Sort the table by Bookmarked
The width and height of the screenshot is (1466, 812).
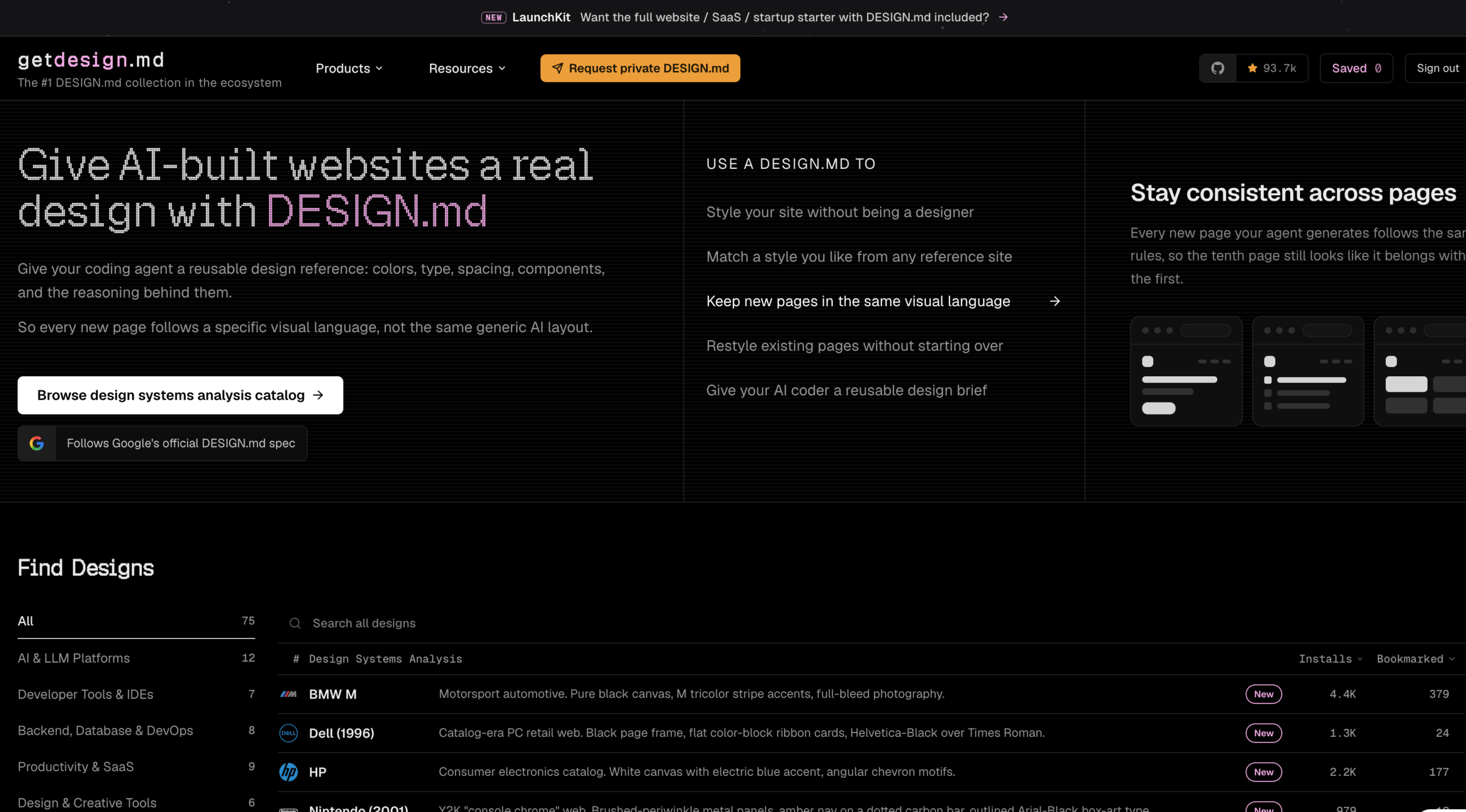[1416, 659]
